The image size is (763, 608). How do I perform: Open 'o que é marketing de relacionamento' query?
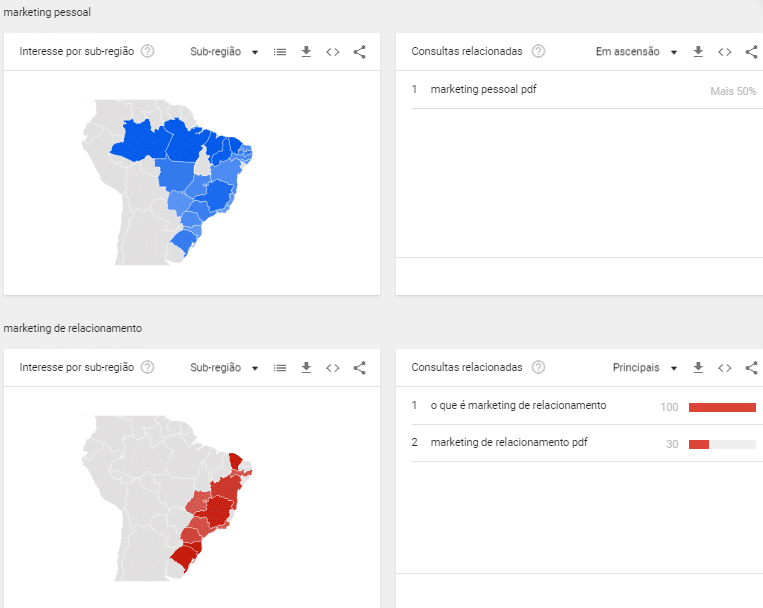tap(518, 405)
